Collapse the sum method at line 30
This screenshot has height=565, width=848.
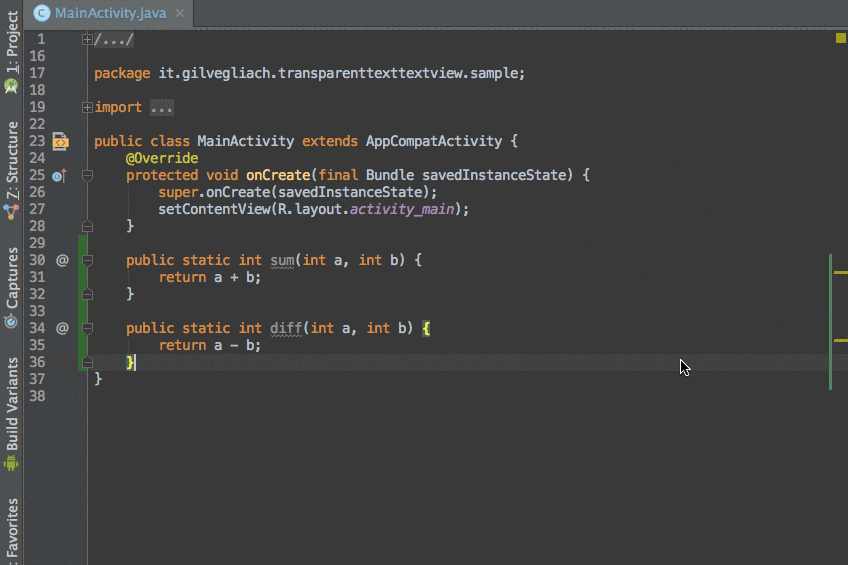(x=87, y=260)
